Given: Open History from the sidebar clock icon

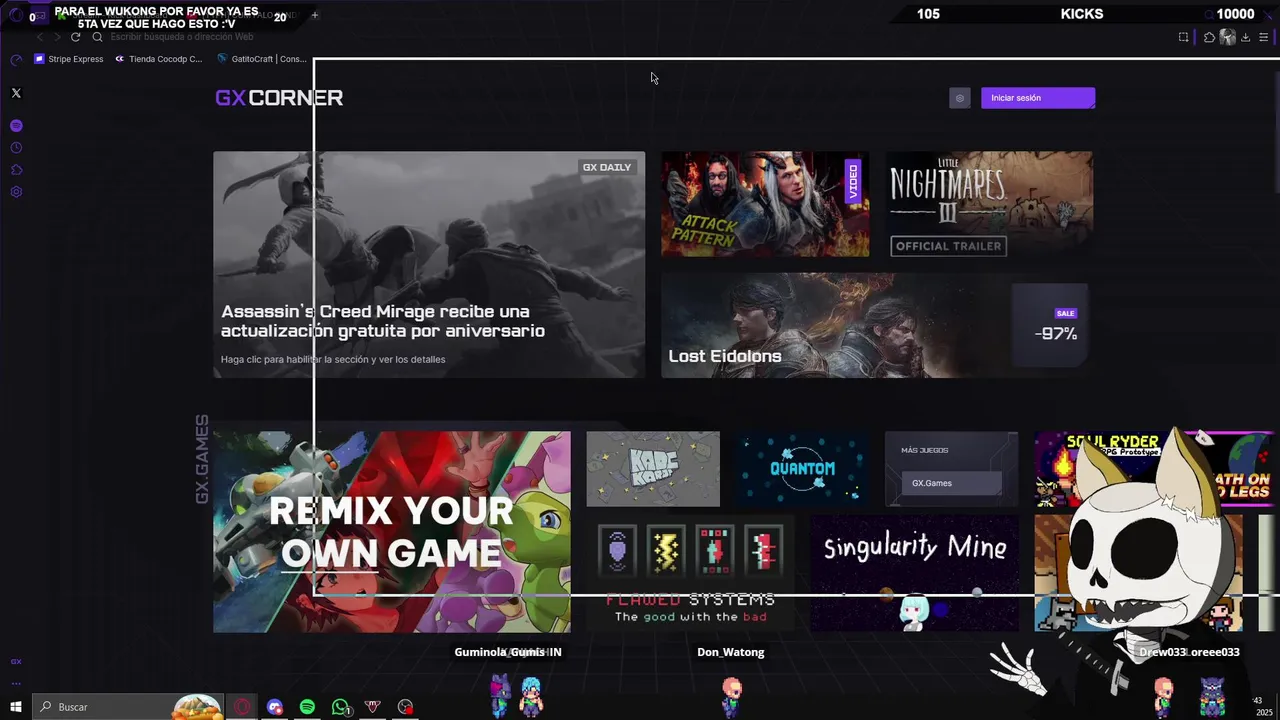Looking at the screenshot, I should pos(16,148).
